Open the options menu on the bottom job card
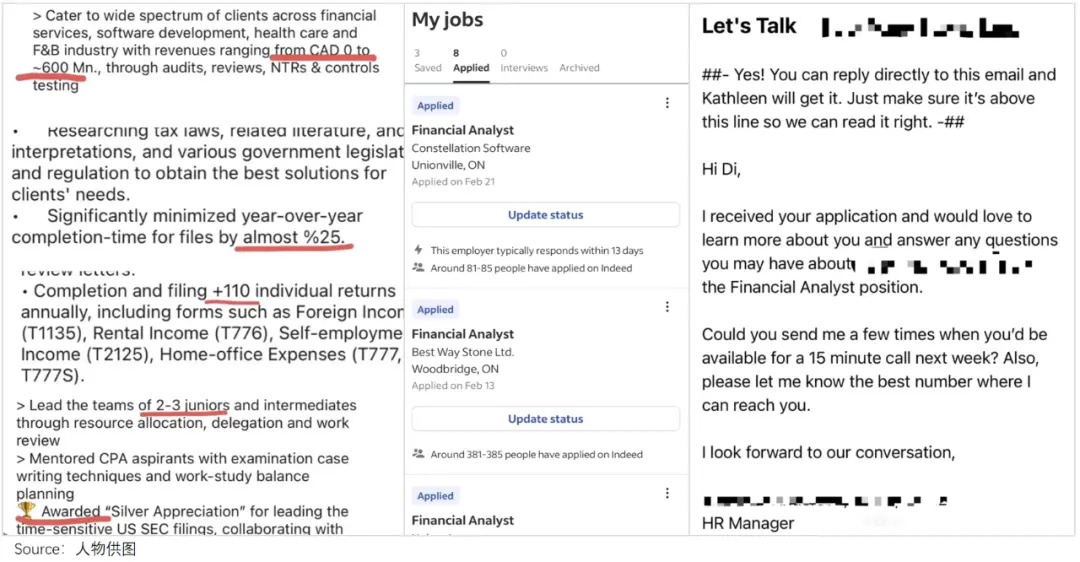 (x=668, y=493)
